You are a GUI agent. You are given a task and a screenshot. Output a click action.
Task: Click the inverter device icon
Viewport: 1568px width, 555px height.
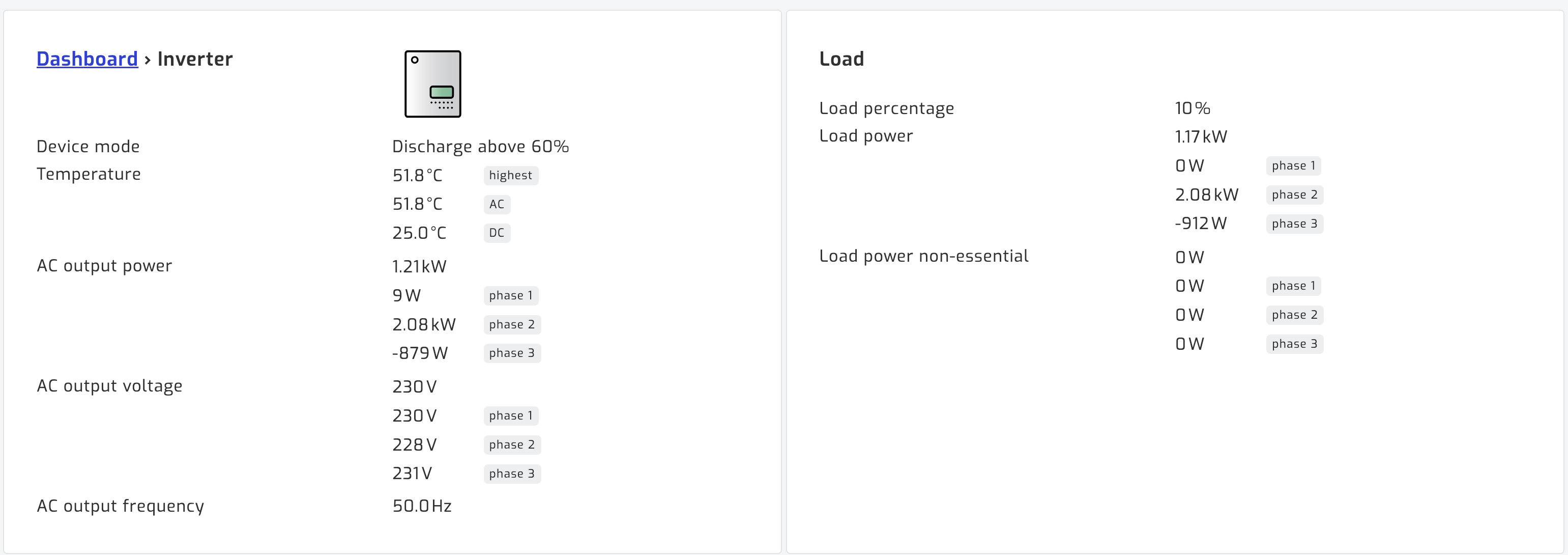pos(433,84)
